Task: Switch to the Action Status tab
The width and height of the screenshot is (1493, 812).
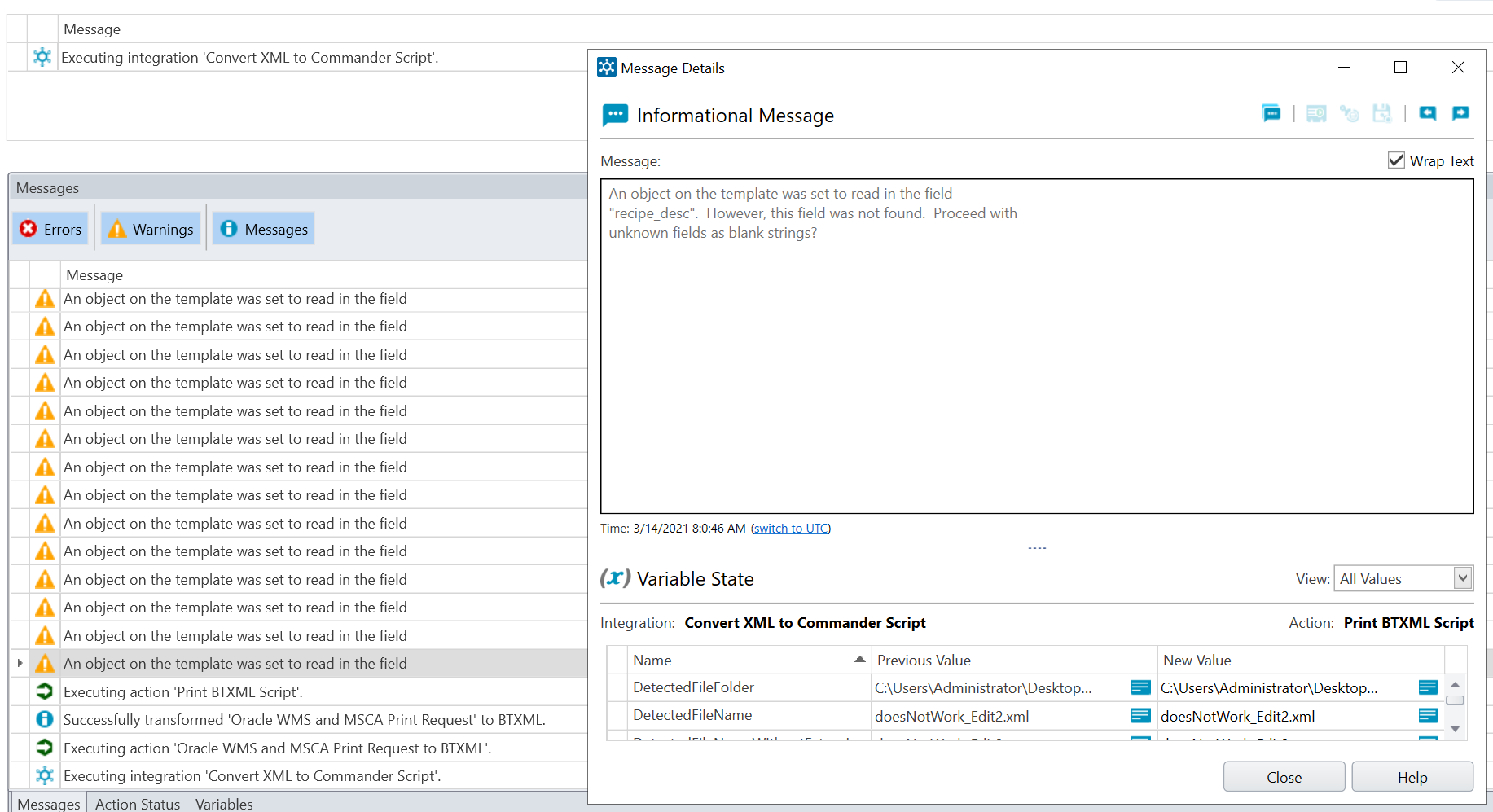Action: pyautogui.click(x=138, y=803)
